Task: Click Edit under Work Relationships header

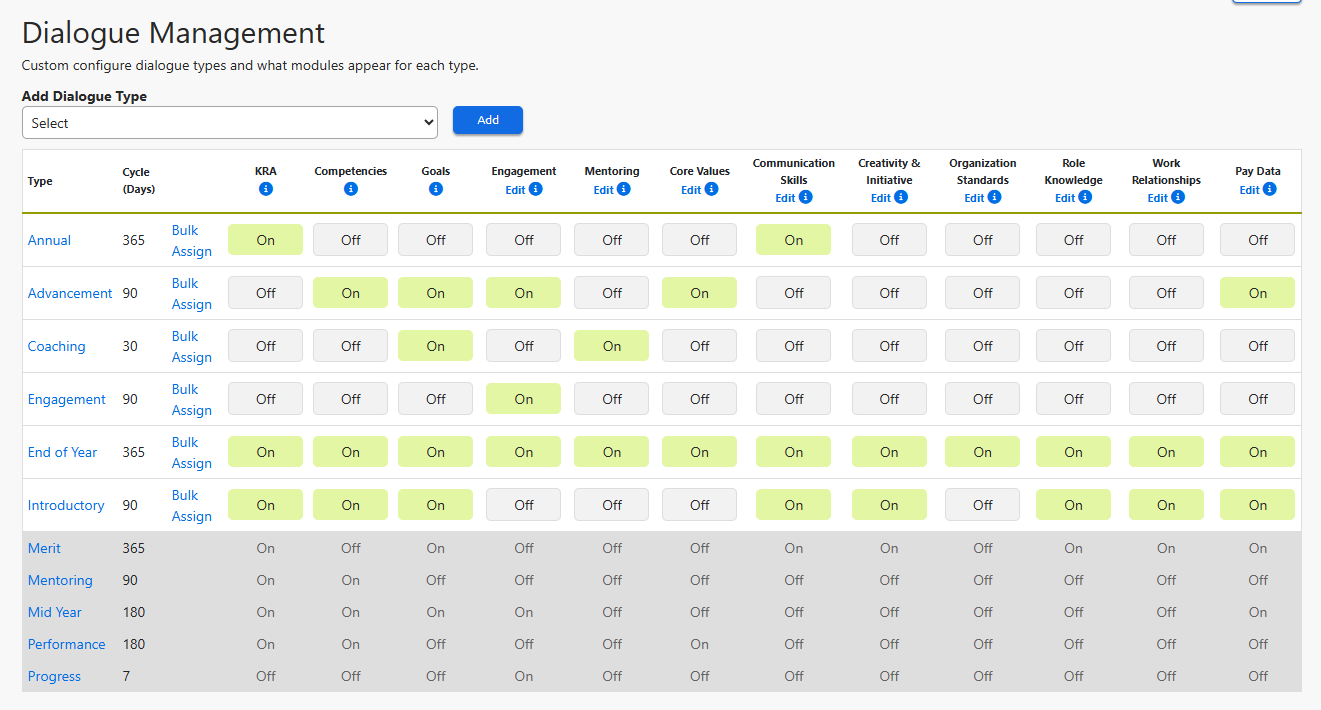Action: tap(1157, 198)
